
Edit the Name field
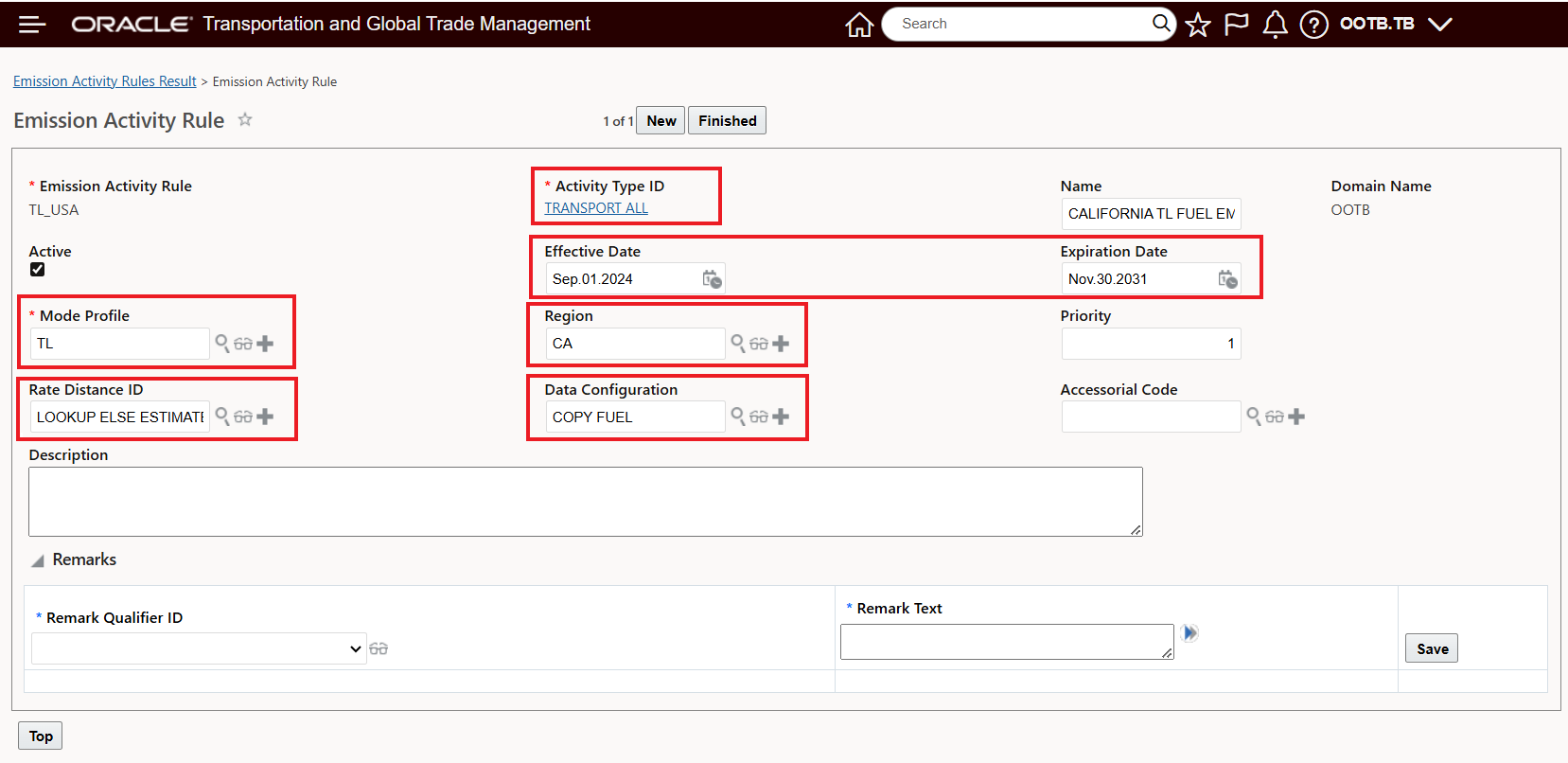pyautogui.click(x=1151, y=214)
